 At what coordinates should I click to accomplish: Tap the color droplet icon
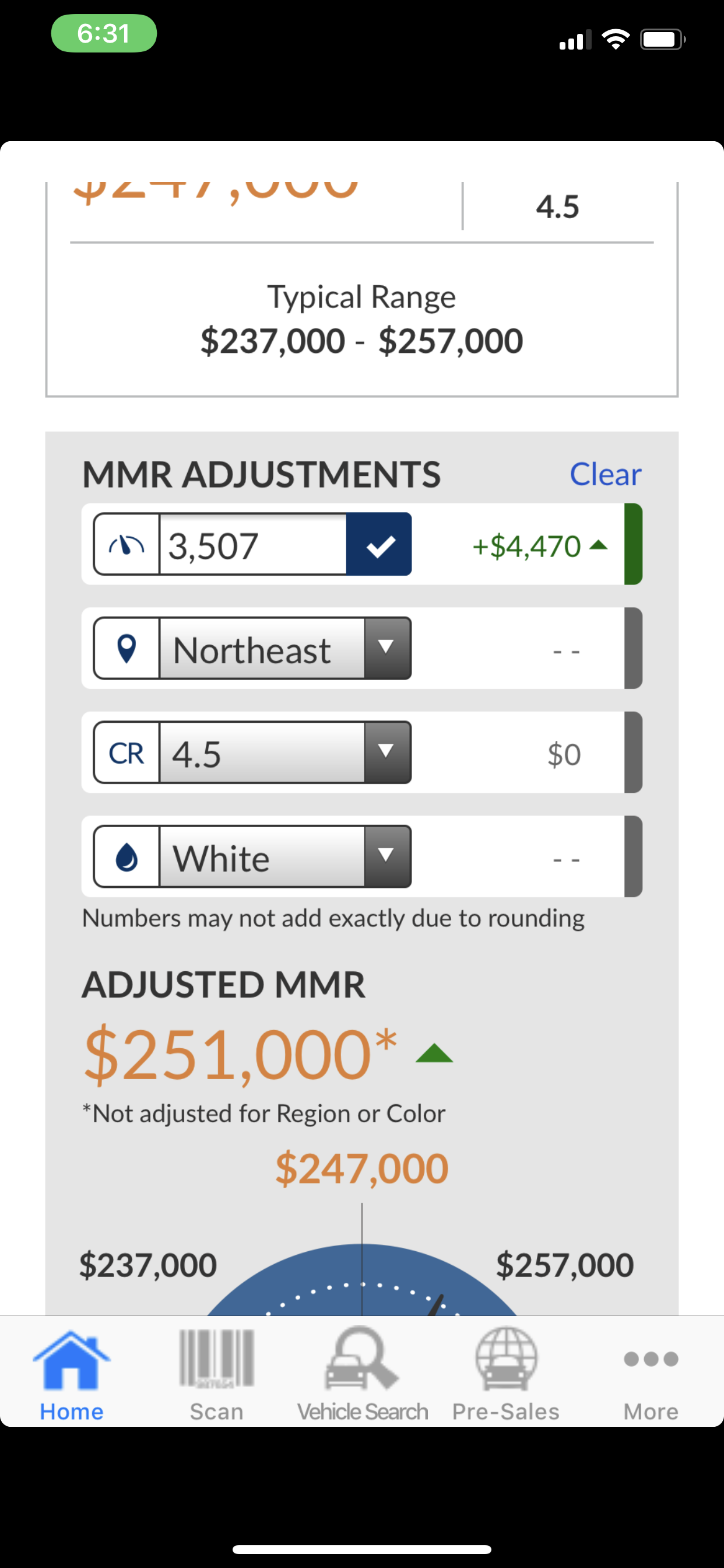coord(126,857)
